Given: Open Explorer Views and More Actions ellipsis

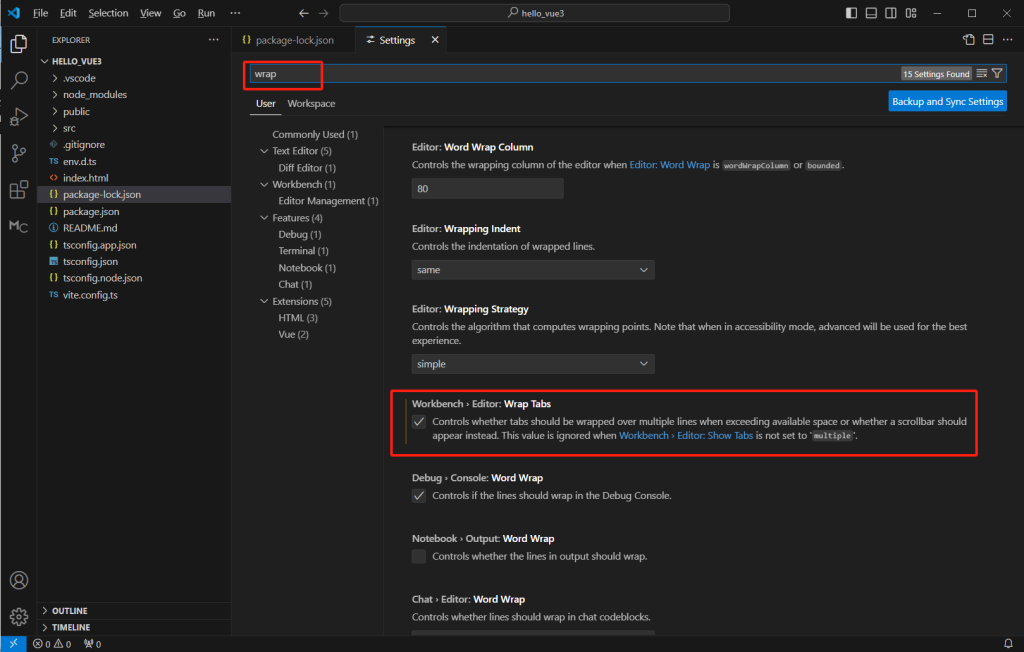Looking at the screenshot, I should 214,40.
